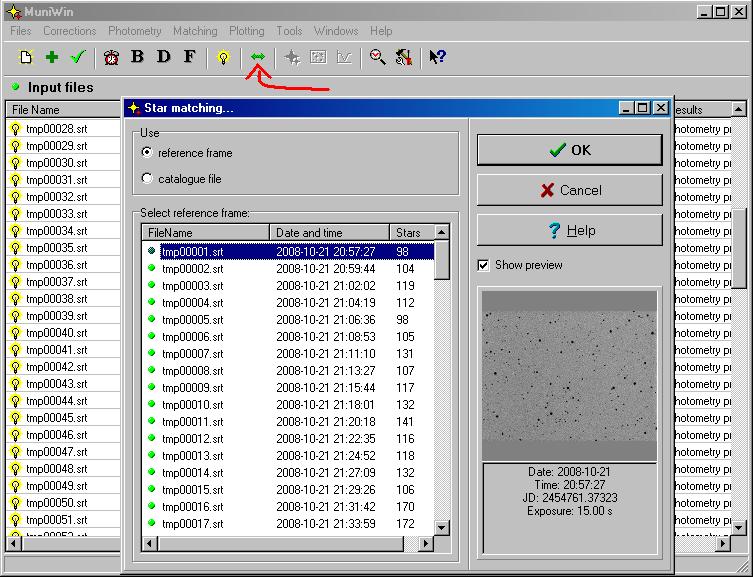
Task: Choose tmp00010.srt in reference frame list
Action: click(x=192, y=405)
